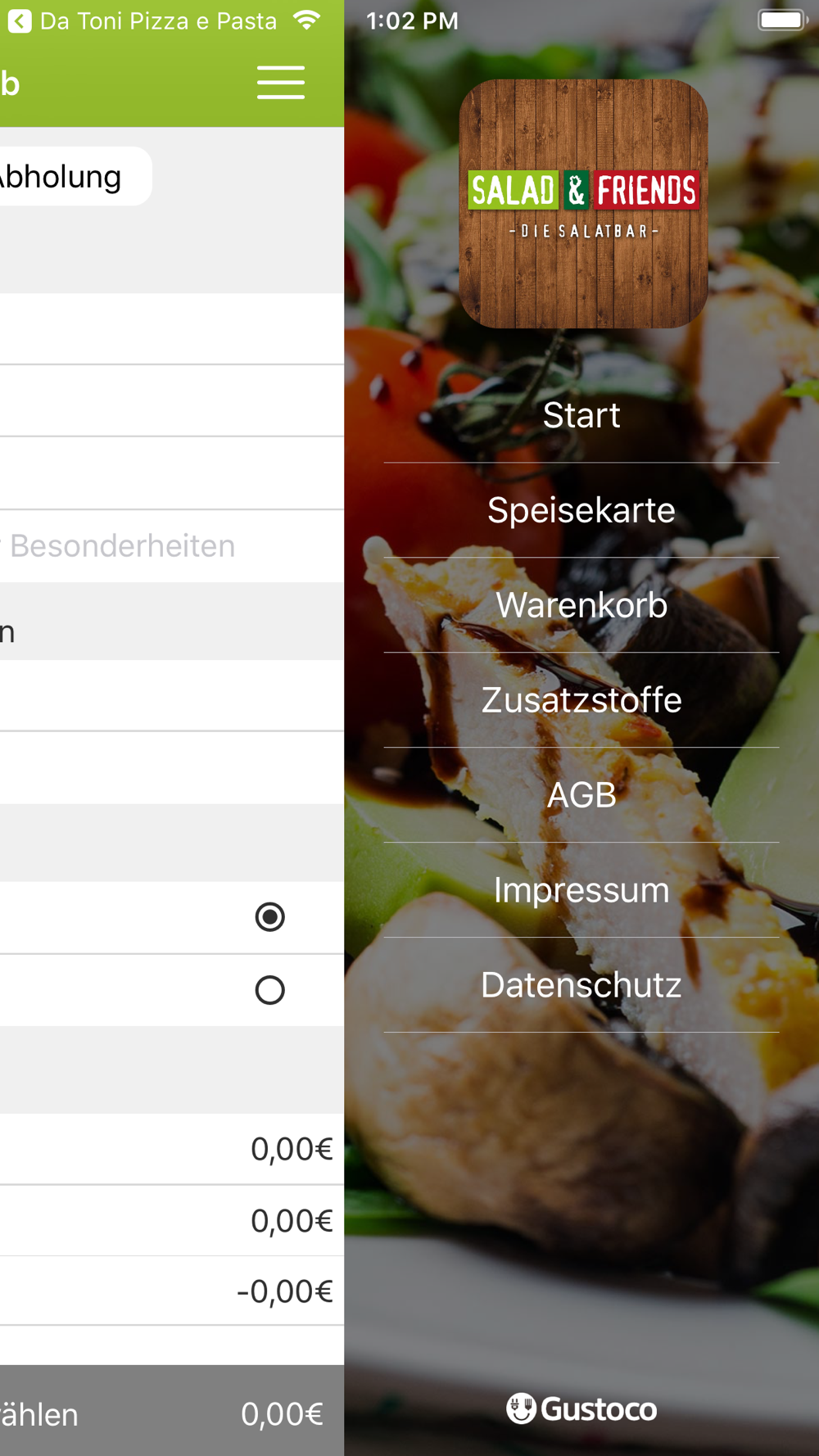Open Zusatzstoffe page
Screen dimensions: 819x1456
(581, 700)
